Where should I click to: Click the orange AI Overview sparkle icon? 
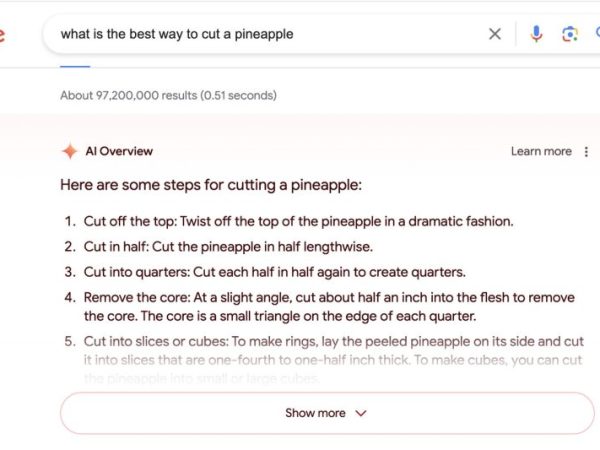[70, 151]
